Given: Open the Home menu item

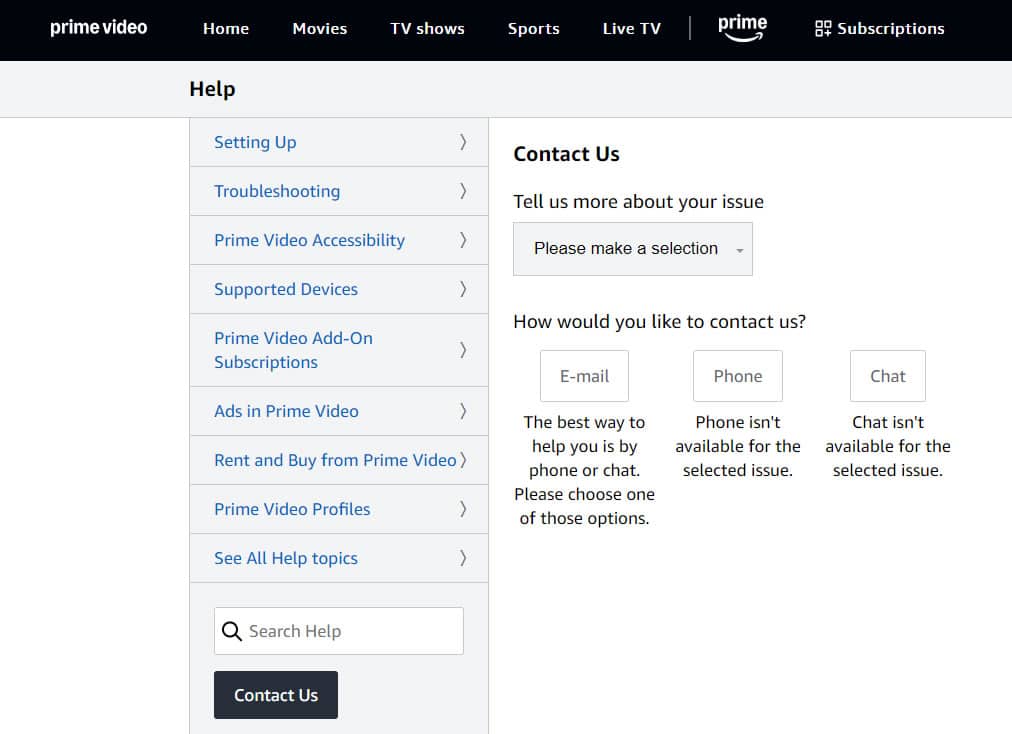Looking at the screenshot, I should pos(226,28).
